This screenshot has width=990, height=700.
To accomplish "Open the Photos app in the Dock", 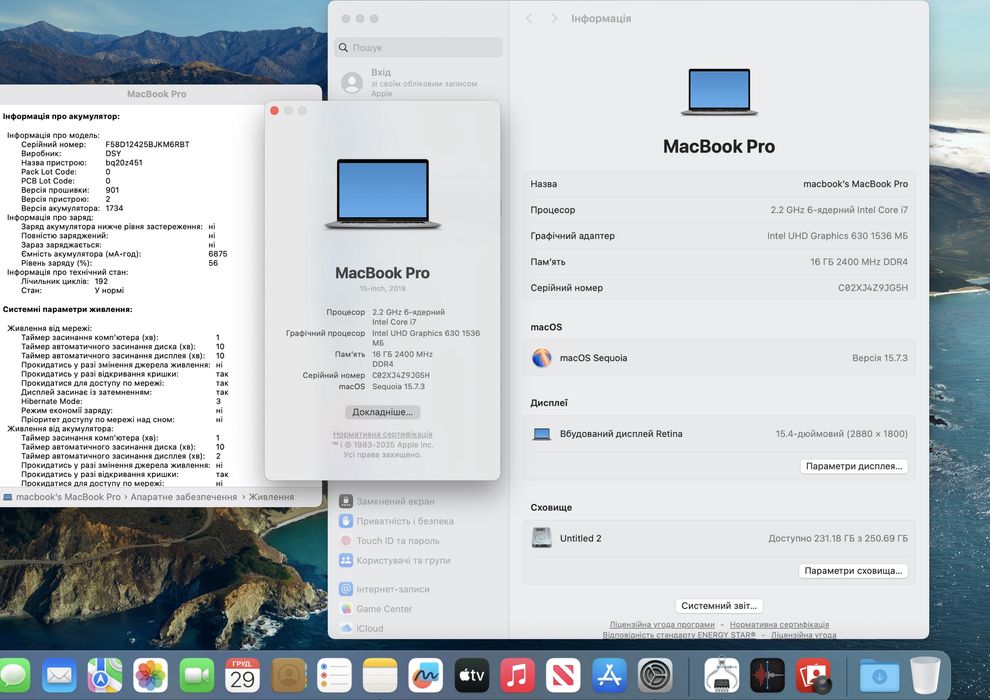I will 151,675.
